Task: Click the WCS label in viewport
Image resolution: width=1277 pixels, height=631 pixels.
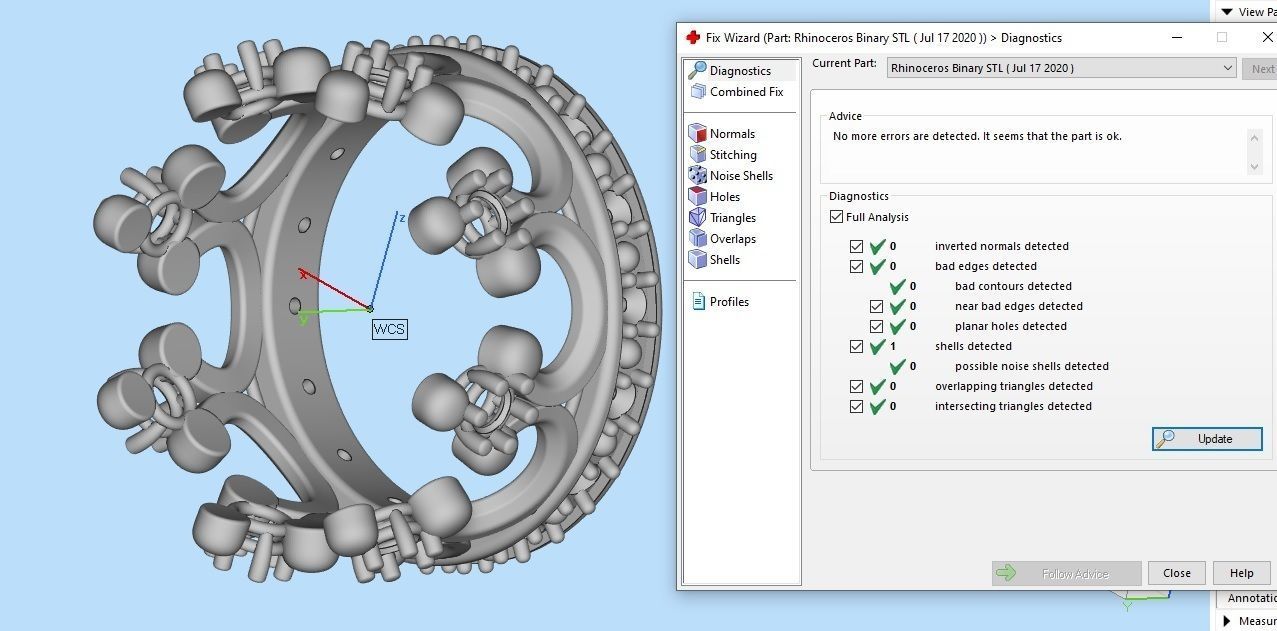Action: (389, 329)
